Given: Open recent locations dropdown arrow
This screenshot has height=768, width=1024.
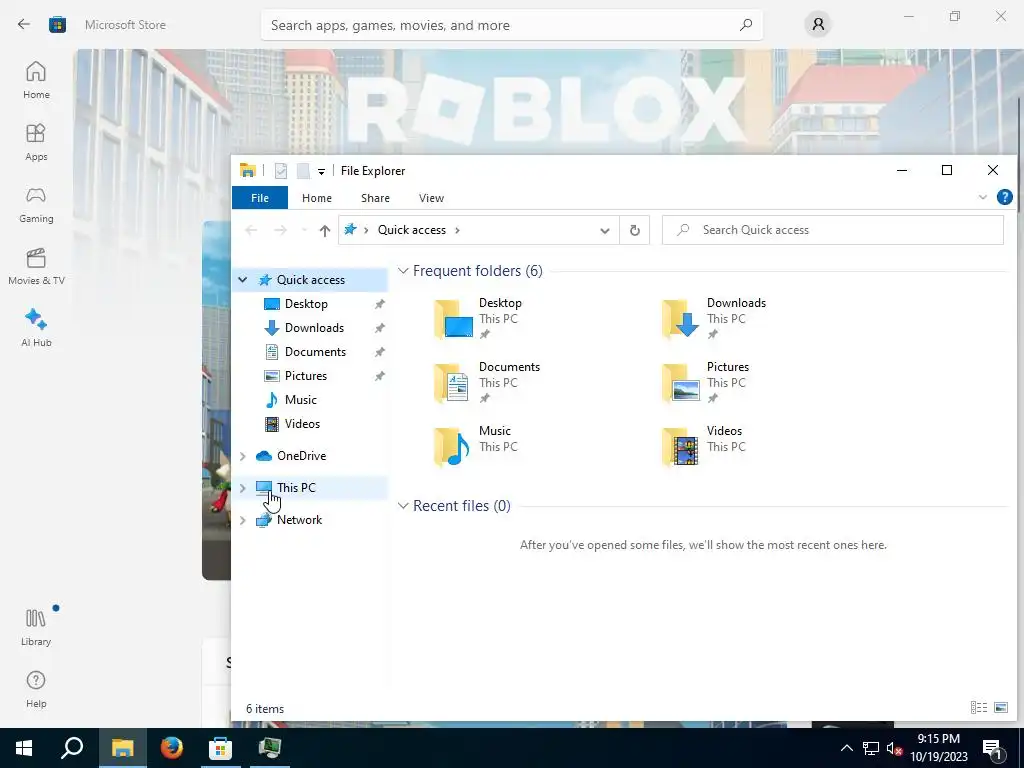Looking at the screenshot, I should click(x=304, y=230).
